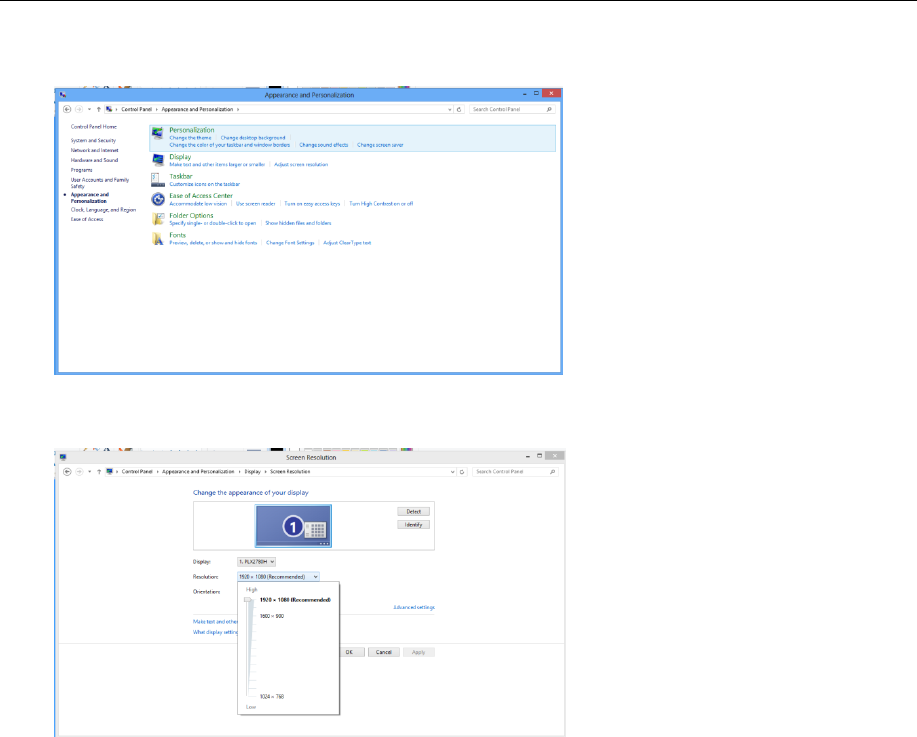Screen dimensions: 917x737
Task: Click the Folder Options category icon
Action: (x=158, y=219)
